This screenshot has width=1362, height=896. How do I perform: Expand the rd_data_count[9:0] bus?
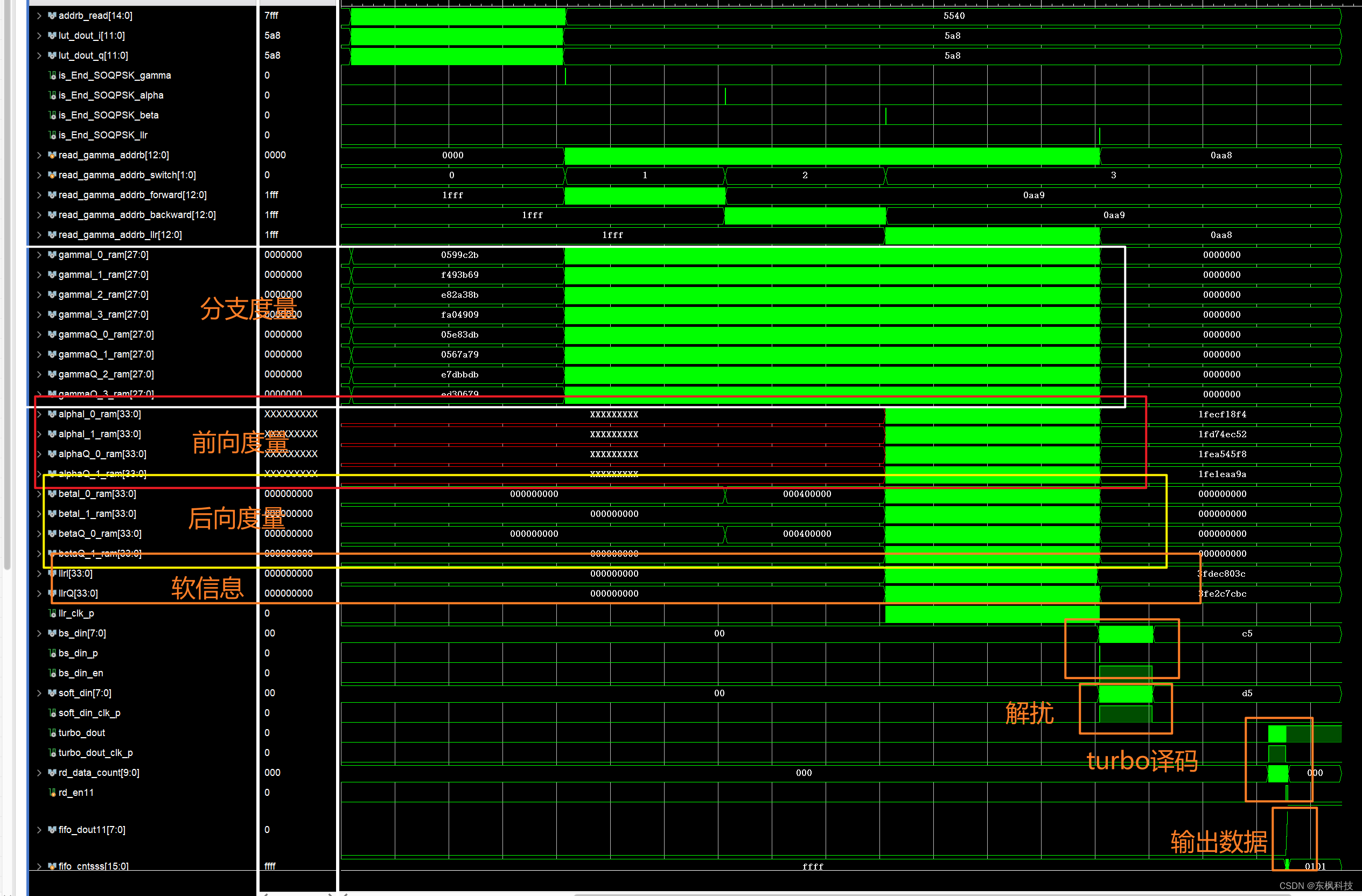39,772
